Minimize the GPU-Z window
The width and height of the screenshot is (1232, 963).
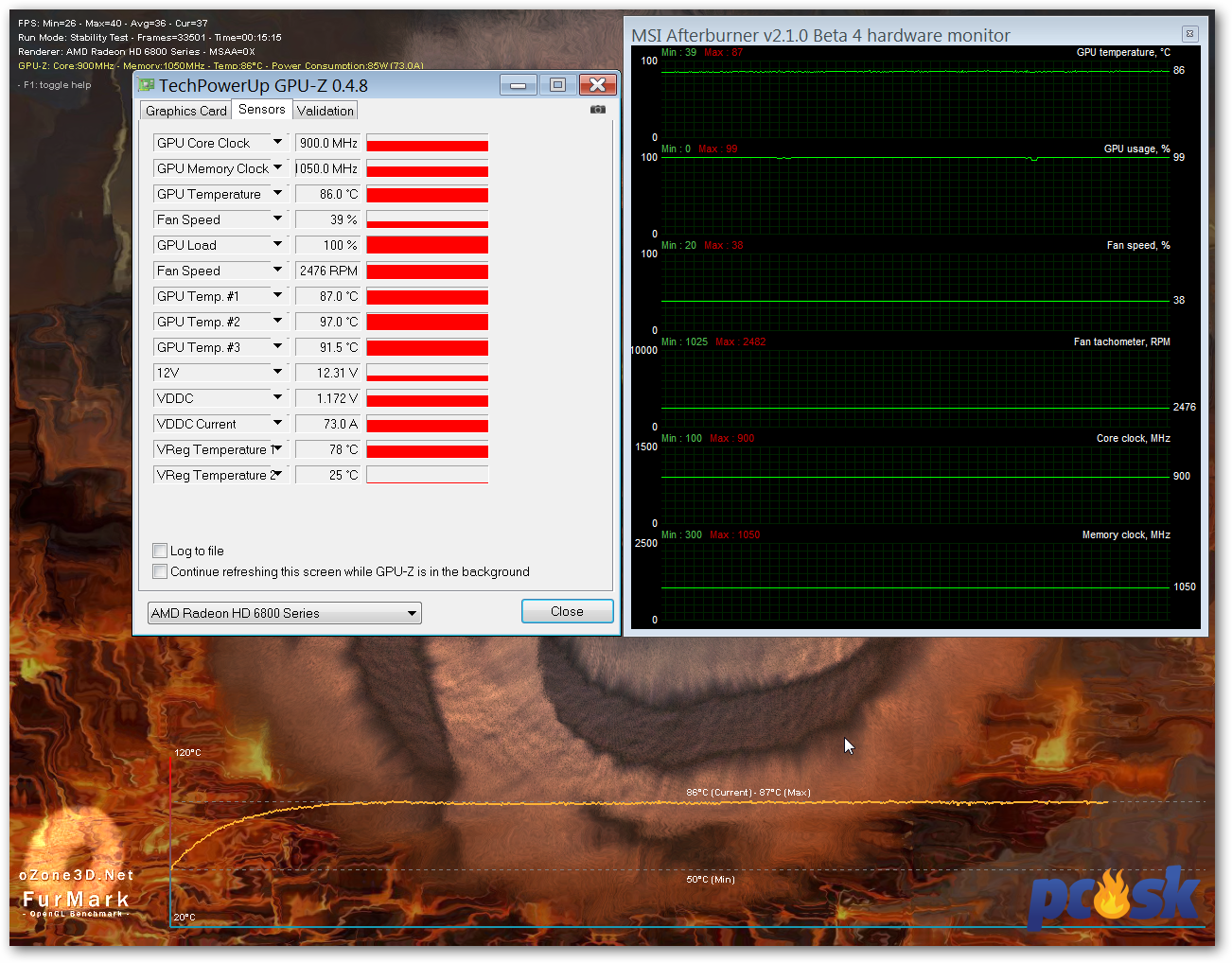pos(518,85)
